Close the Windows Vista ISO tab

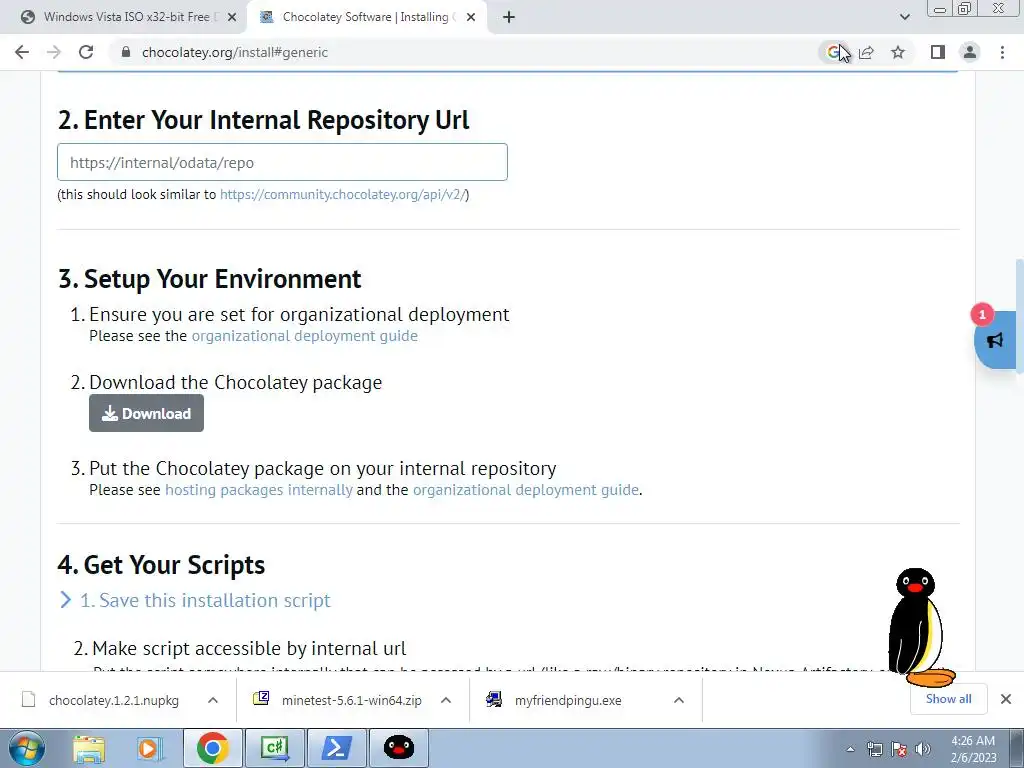point(232,18)
